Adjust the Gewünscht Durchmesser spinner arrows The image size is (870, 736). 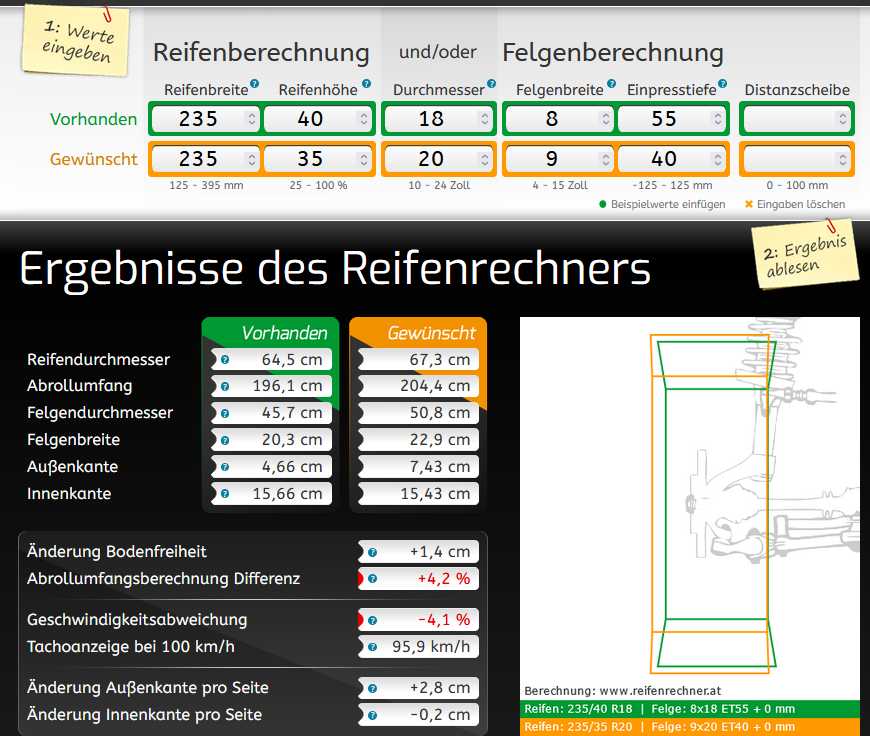pyautogui.click(x=485, y=159)
